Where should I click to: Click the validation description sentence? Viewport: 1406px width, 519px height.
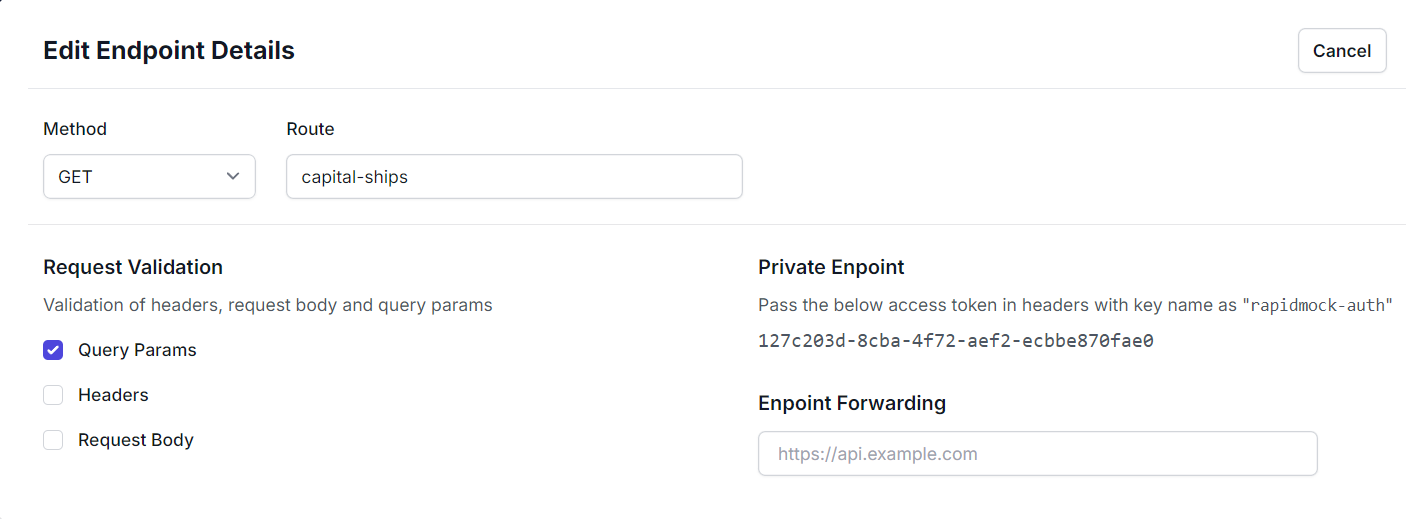[x=267, y=305]
